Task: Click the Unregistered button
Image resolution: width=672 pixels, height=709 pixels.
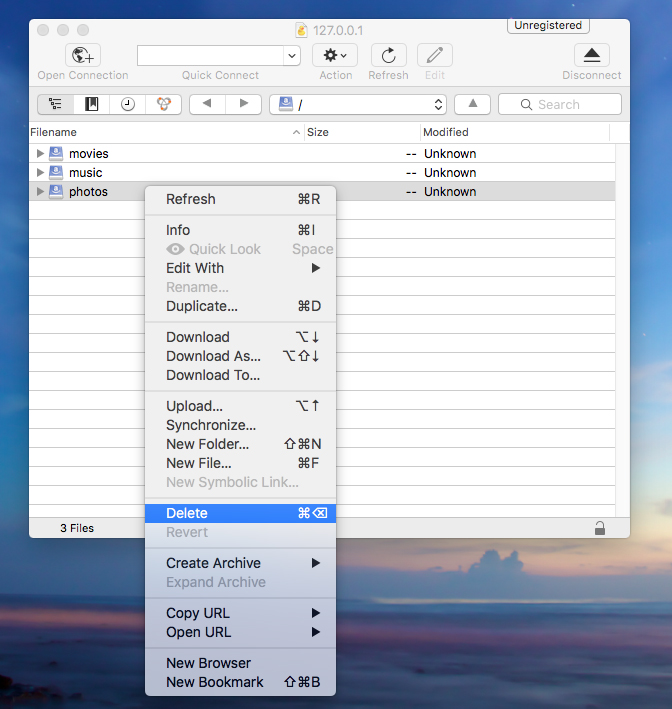Action: point(548,26)
